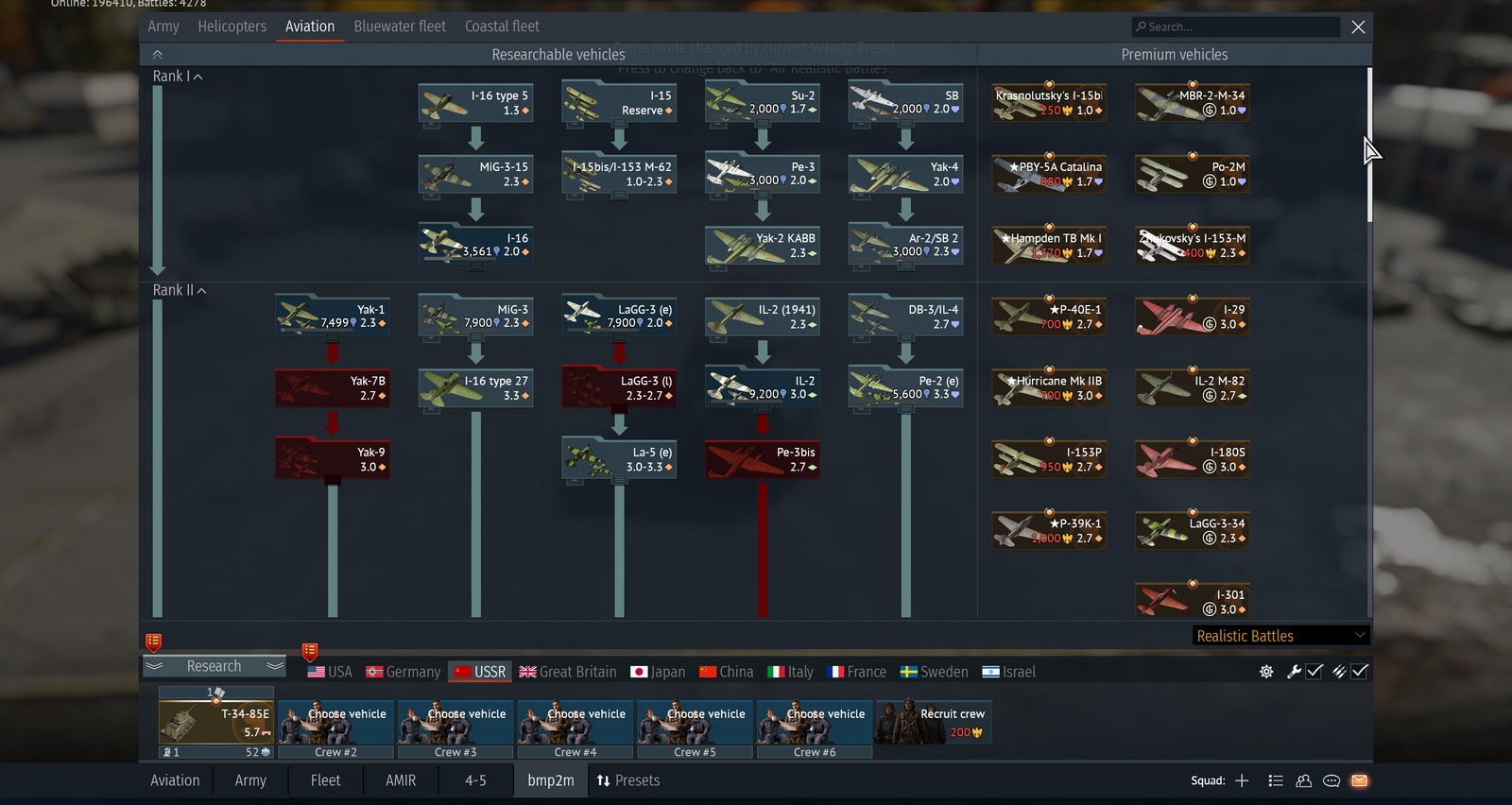
Task: Open the contacts friends icon
Action: click(x=1304, y=780)
